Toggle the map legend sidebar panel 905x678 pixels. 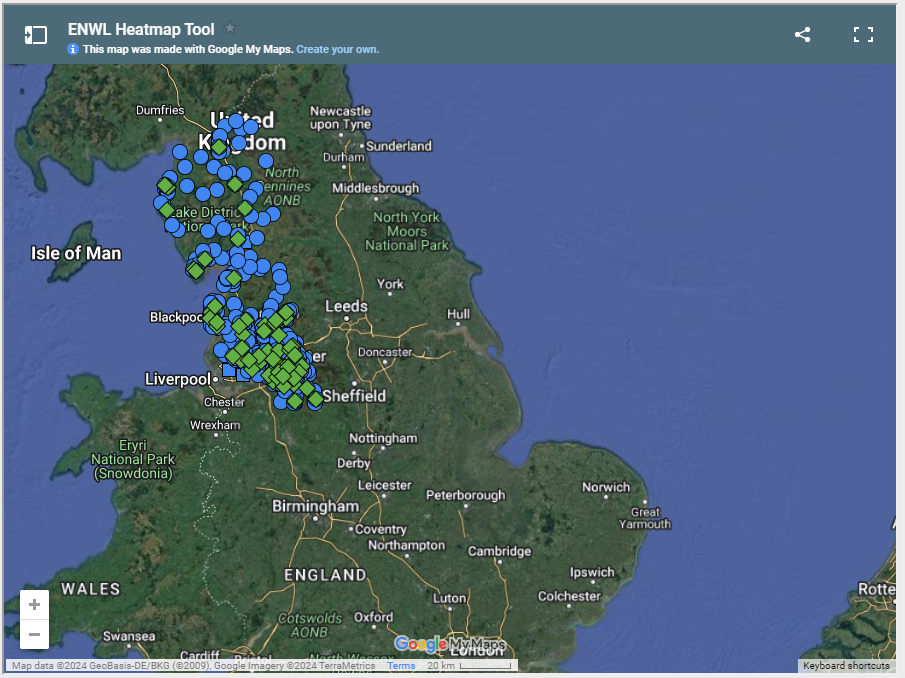tap(36, 35)
